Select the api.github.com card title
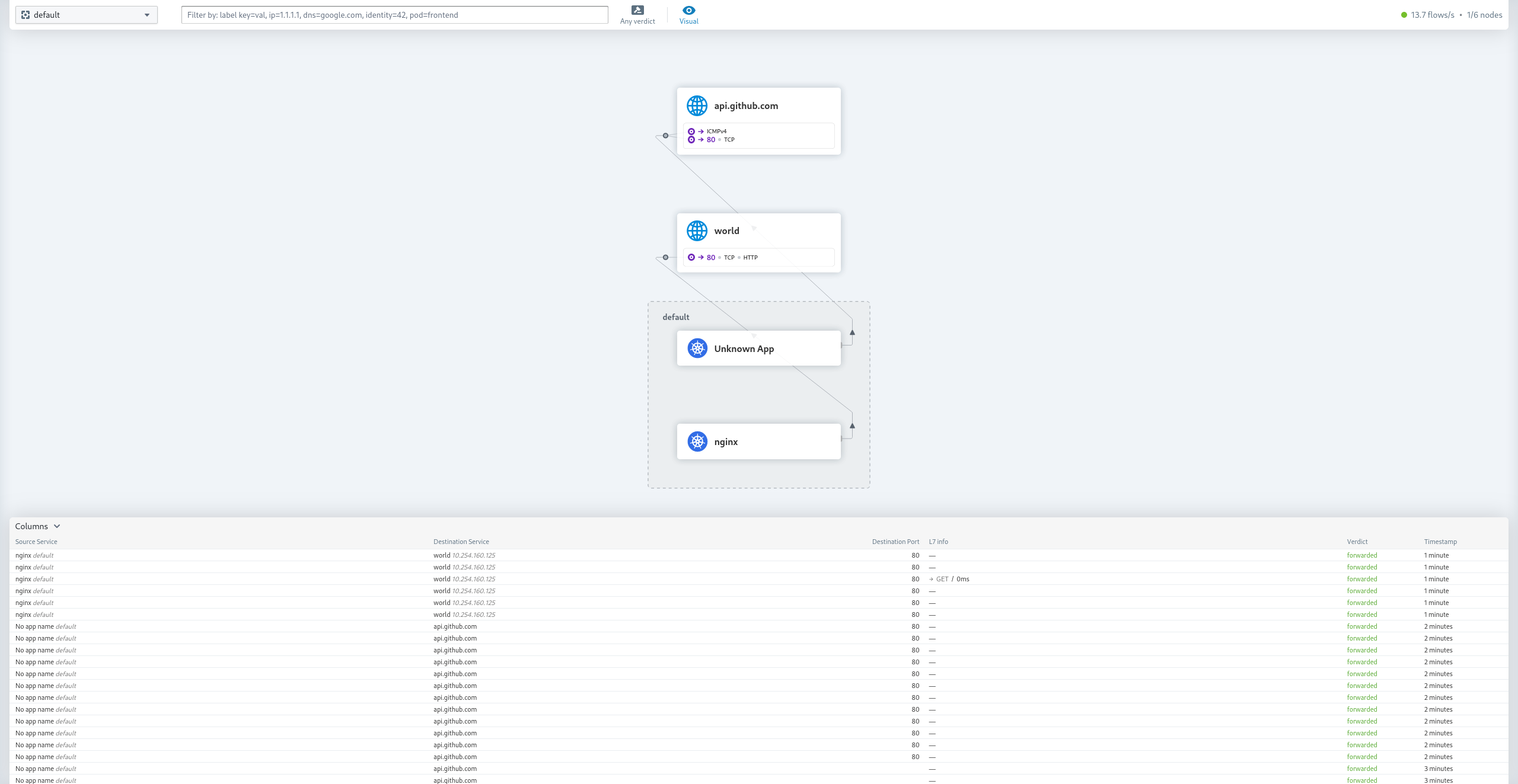Image resolution: width=1518 pixels, height=784 pixels. coord(746,105)
